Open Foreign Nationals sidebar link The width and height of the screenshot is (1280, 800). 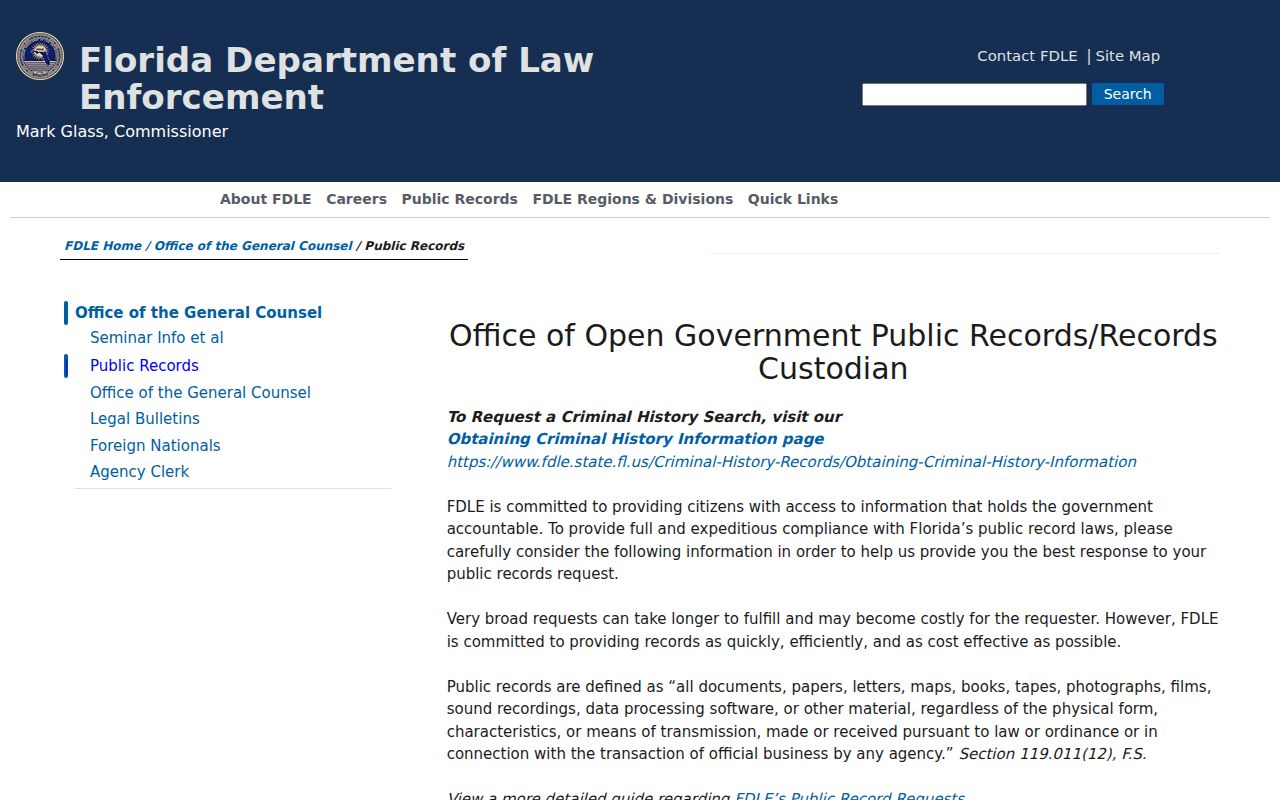point(155,446)
